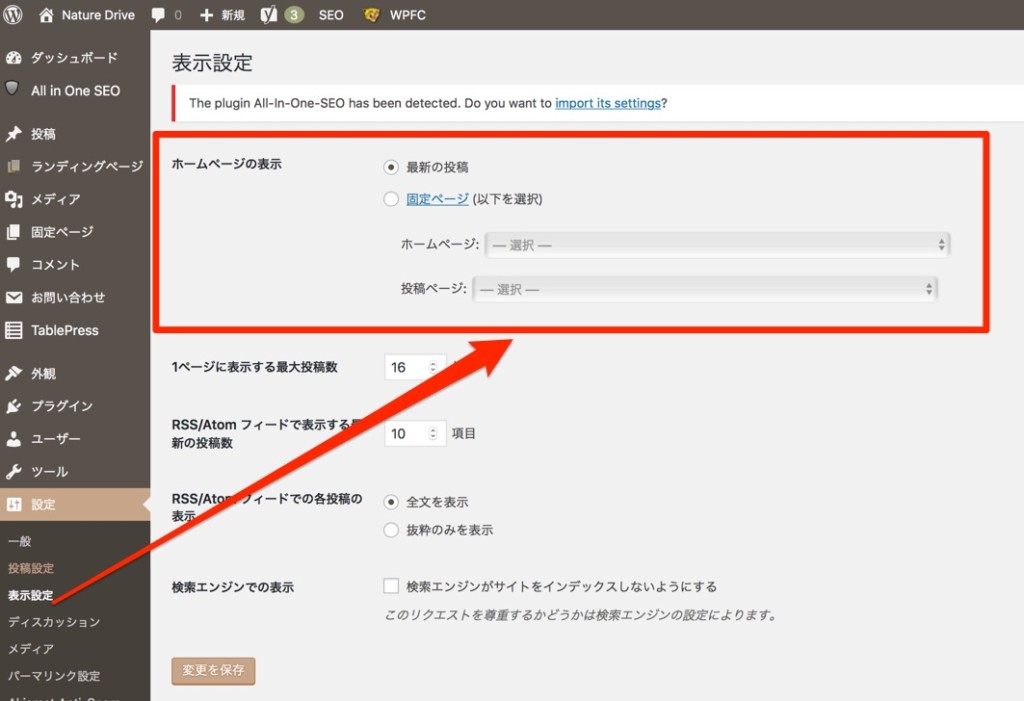The width and height of the screenshot is (1024, 701).
Task: Check 検索エンジンがサイトをインデックスしない checkbox
Action: [x=391, y=586]
